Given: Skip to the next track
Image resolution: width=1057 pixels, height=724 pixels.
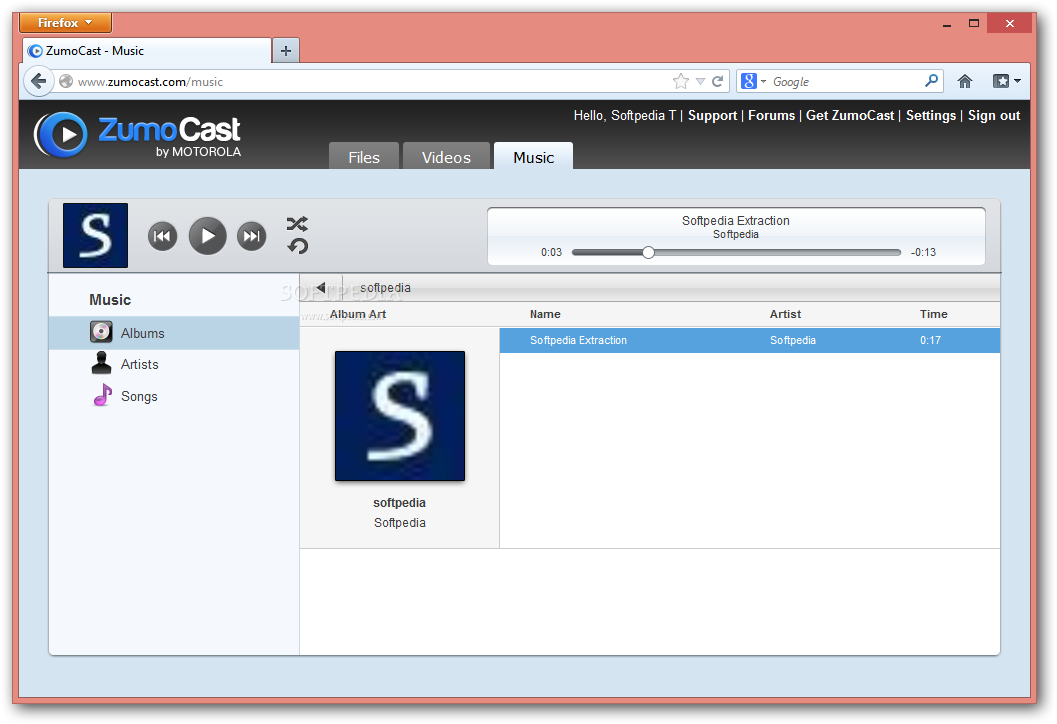Looking at the screenshot, I should (x=251, y=236).
